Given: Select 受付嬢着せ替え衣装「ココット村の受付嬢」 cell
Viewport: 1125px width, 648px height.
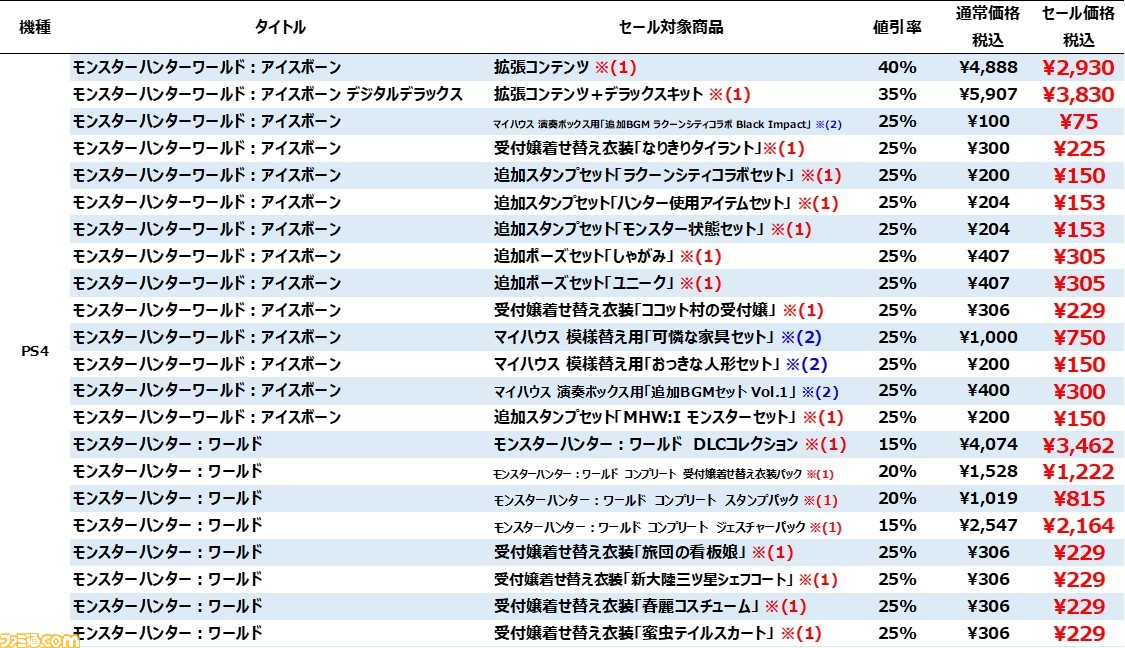Looking at the screenshot, I should (659, 310).
